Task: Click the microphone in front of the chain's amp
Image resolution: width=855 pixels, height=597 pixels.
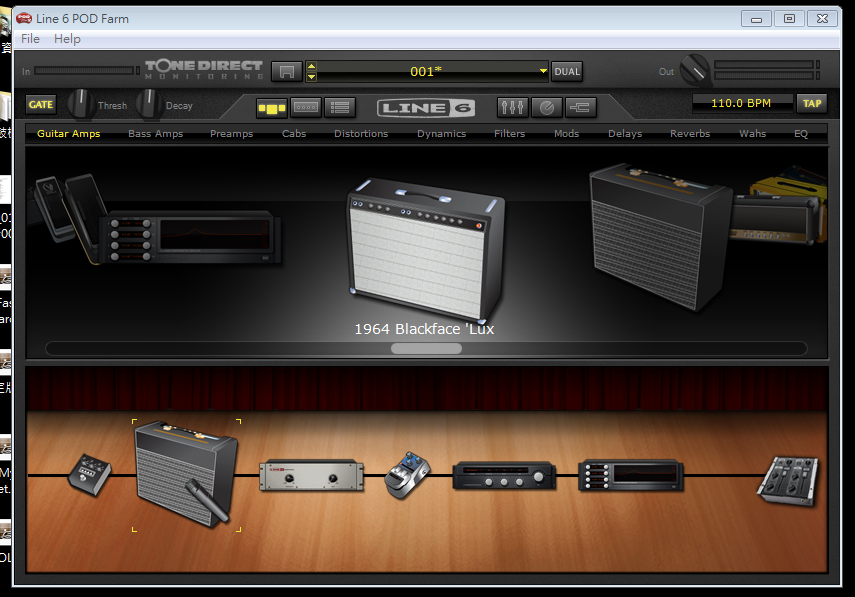Action: pos(206,500)
